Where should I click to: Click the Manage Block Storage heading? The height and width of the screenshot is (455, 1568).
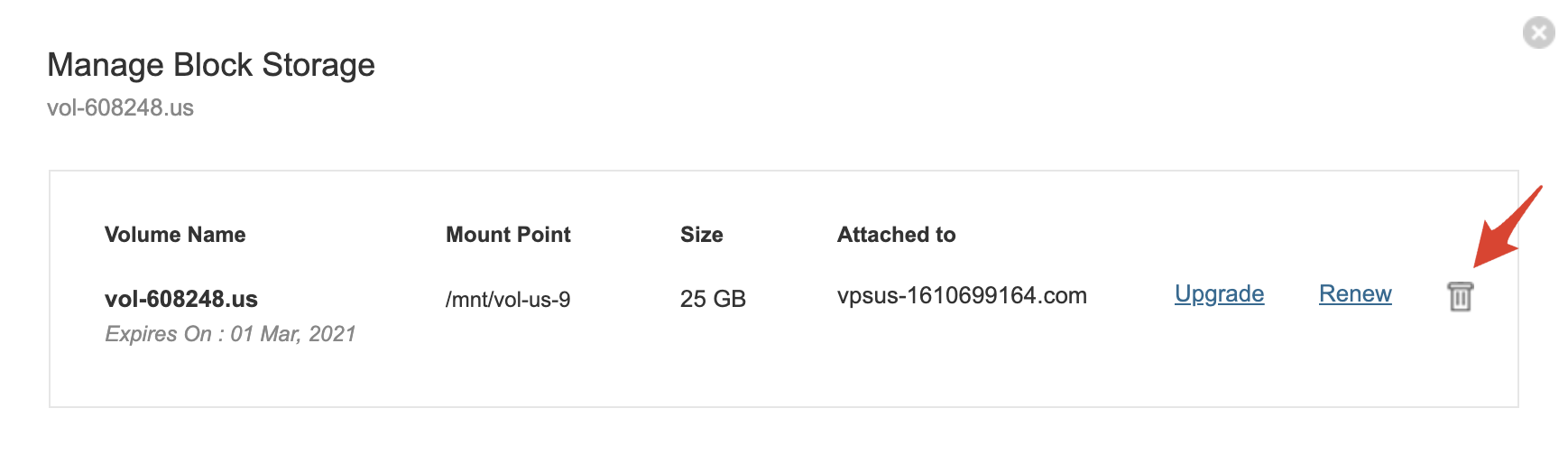[x=211, y=65]
